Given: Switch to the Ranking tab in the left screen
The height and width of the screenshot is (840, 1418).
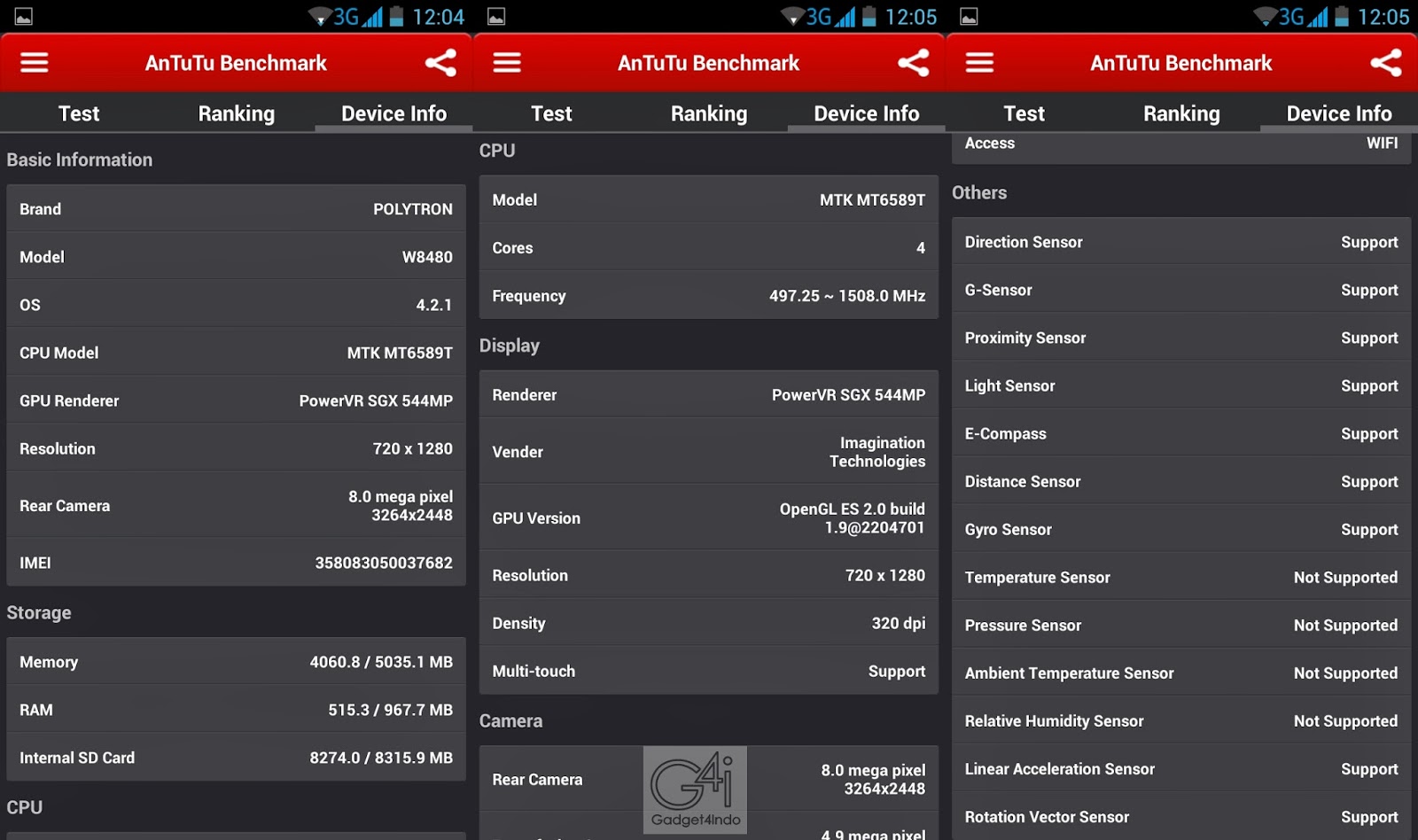Looking at the screenshot, I should point(237,113).
